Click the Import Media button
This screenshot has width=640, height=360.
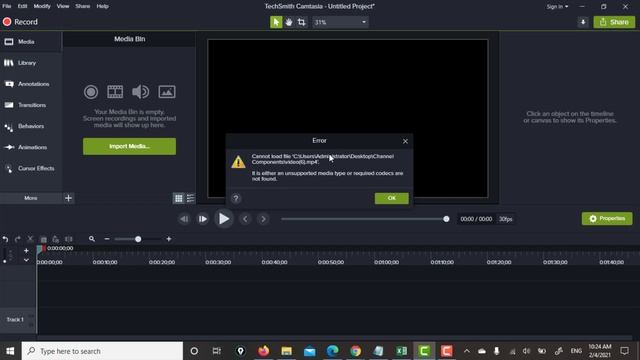[x=129, y=146]
